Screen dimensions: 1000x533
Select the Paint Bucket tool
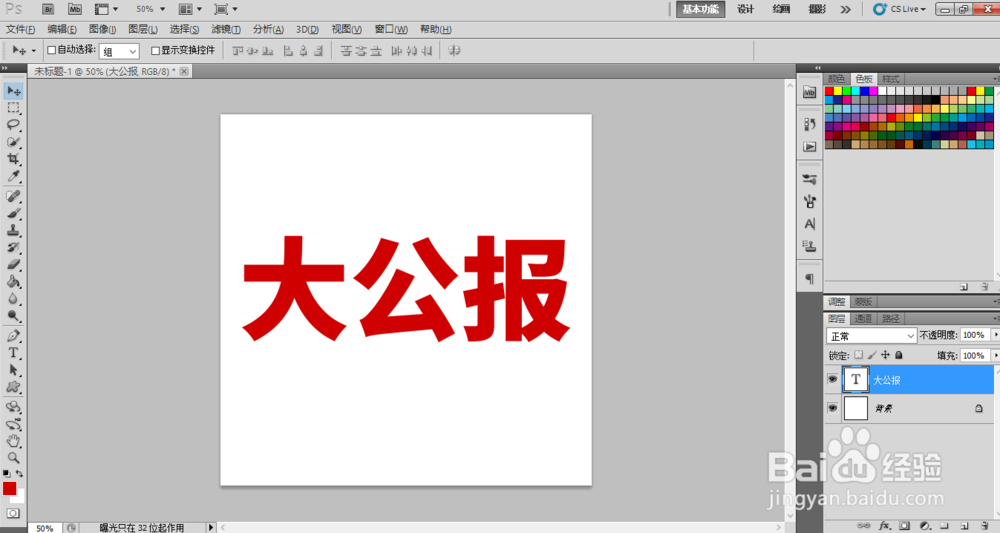(13, 281)
